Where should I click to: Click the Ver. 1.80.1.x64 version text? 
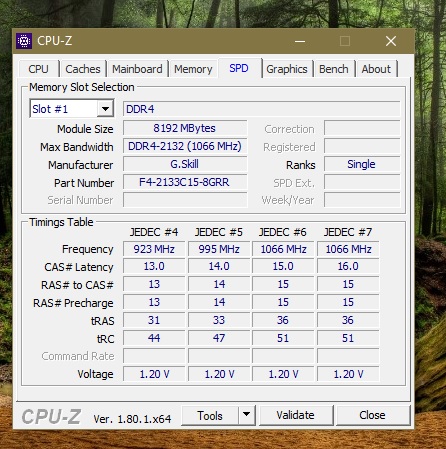point(132,419)
